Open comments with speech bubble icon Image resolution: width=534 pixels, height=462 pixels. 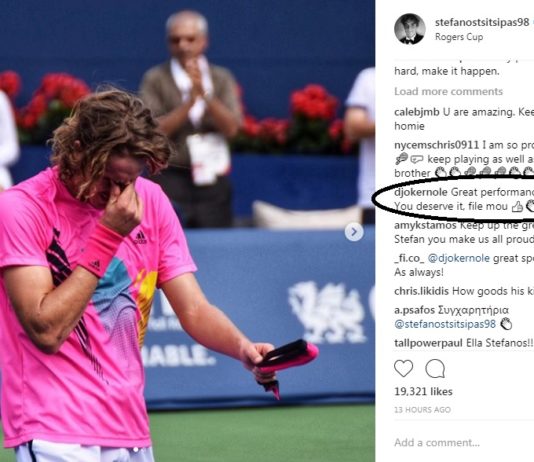(x=435, y=368)
